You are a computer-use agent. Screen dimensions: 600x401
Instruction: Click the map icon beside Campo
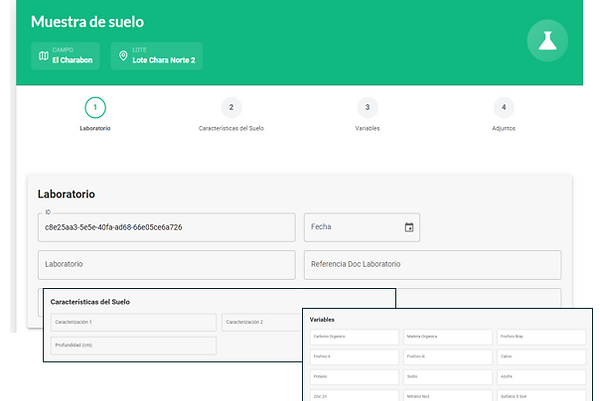(x=44, y=56)
